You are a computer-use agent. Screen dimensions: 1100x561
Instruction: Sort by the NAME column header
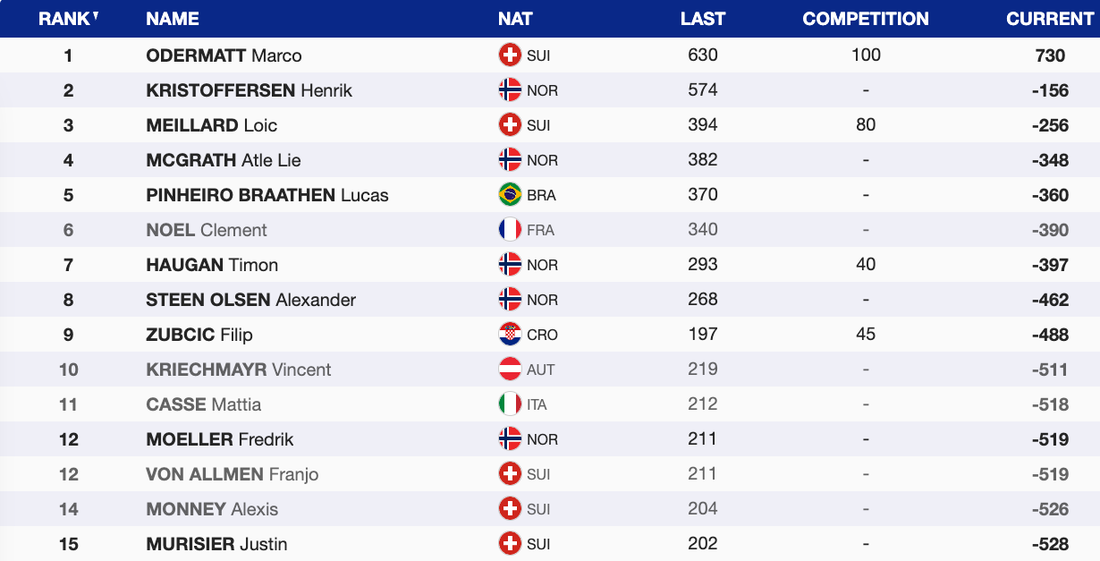(x=172, y=19)
